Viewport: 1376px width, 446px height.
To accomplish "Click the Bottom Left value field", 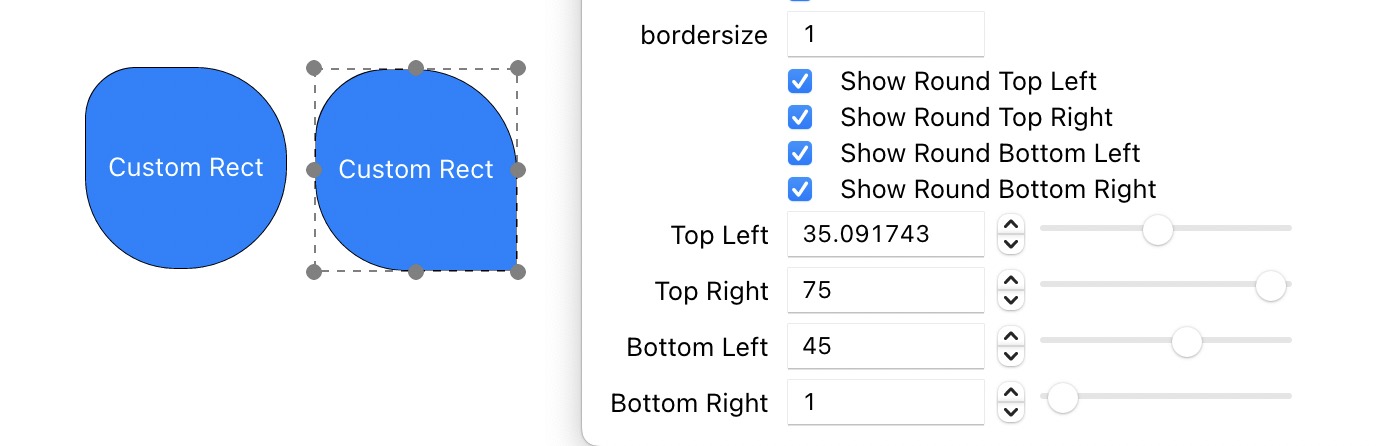I will pos(885,347).
